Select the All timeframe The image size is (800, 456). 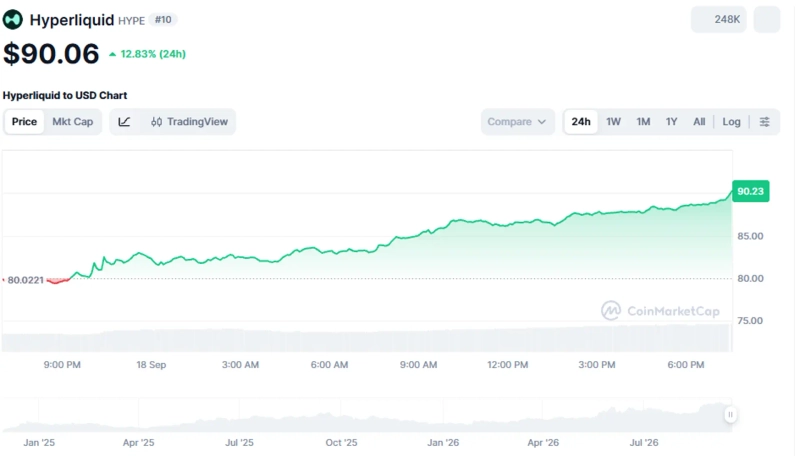click(x=699, y=122)
